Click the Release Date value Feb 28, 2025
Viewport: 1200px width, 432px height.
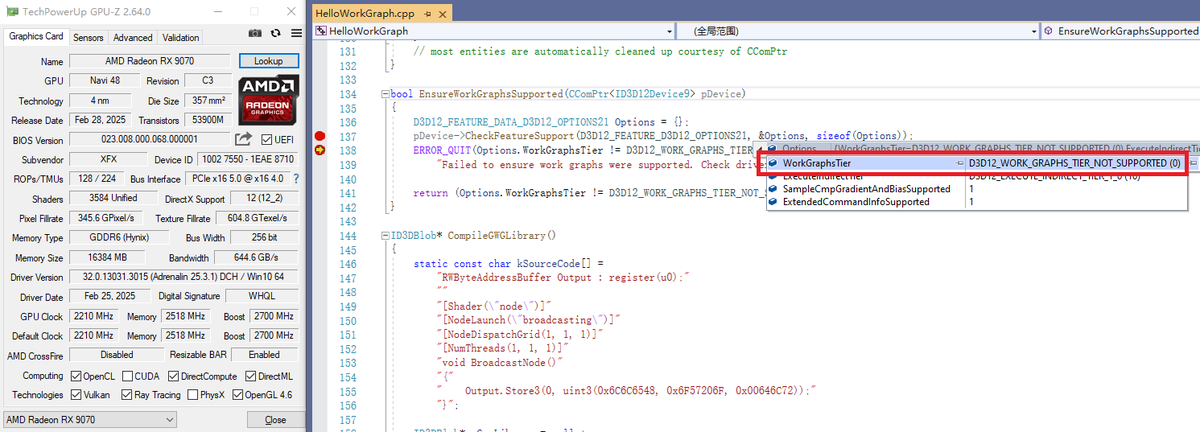[x=99, y=120]
